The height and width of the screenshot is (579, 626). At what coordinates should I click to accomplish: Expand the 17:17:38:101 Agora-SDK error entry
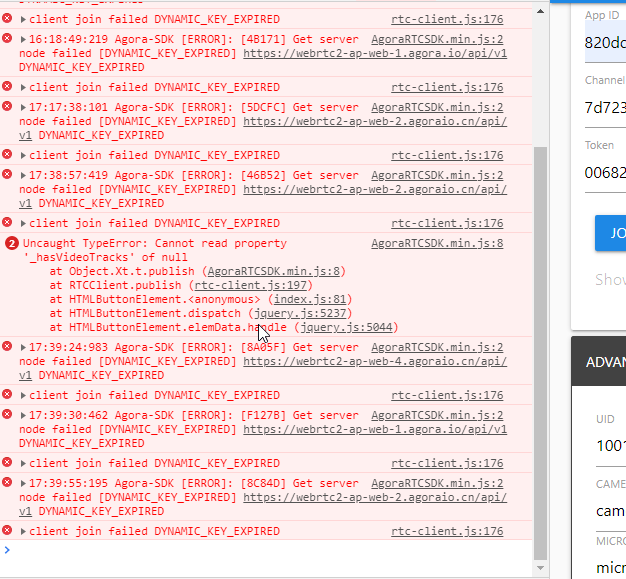(x=23, y=107)
